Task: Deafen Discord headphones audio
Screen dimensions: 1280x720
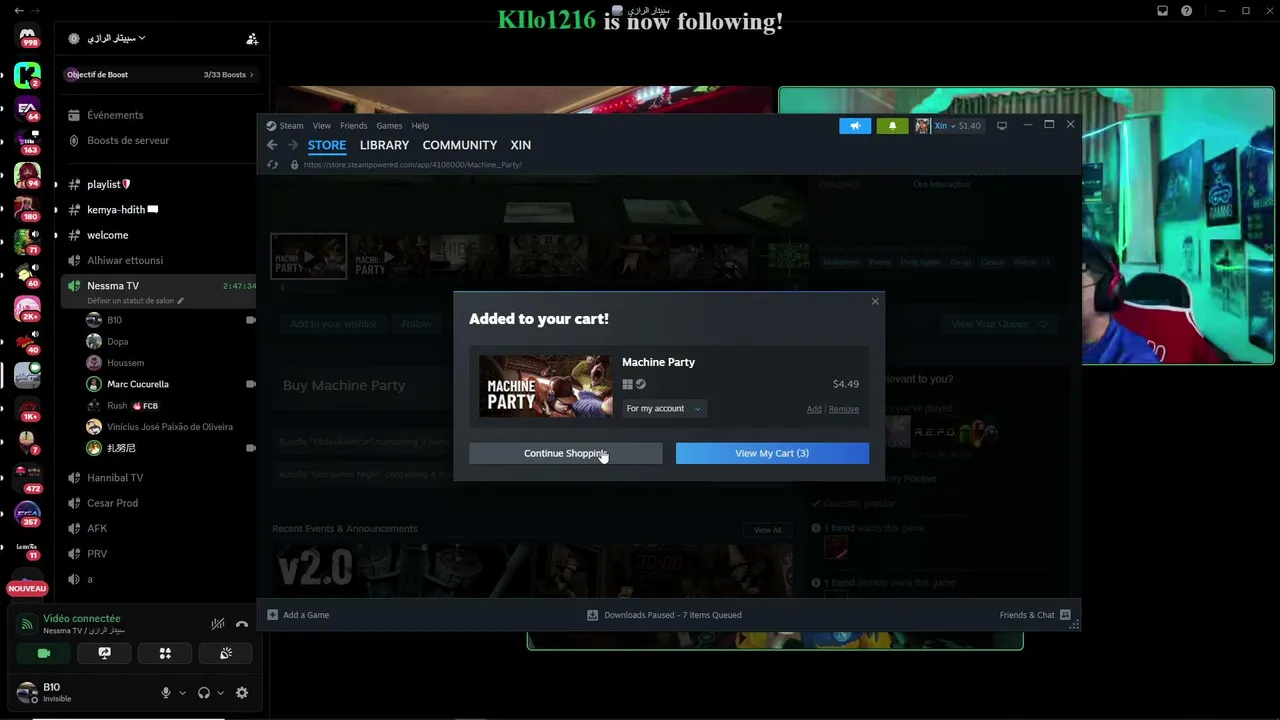Action: pos(204,693)
